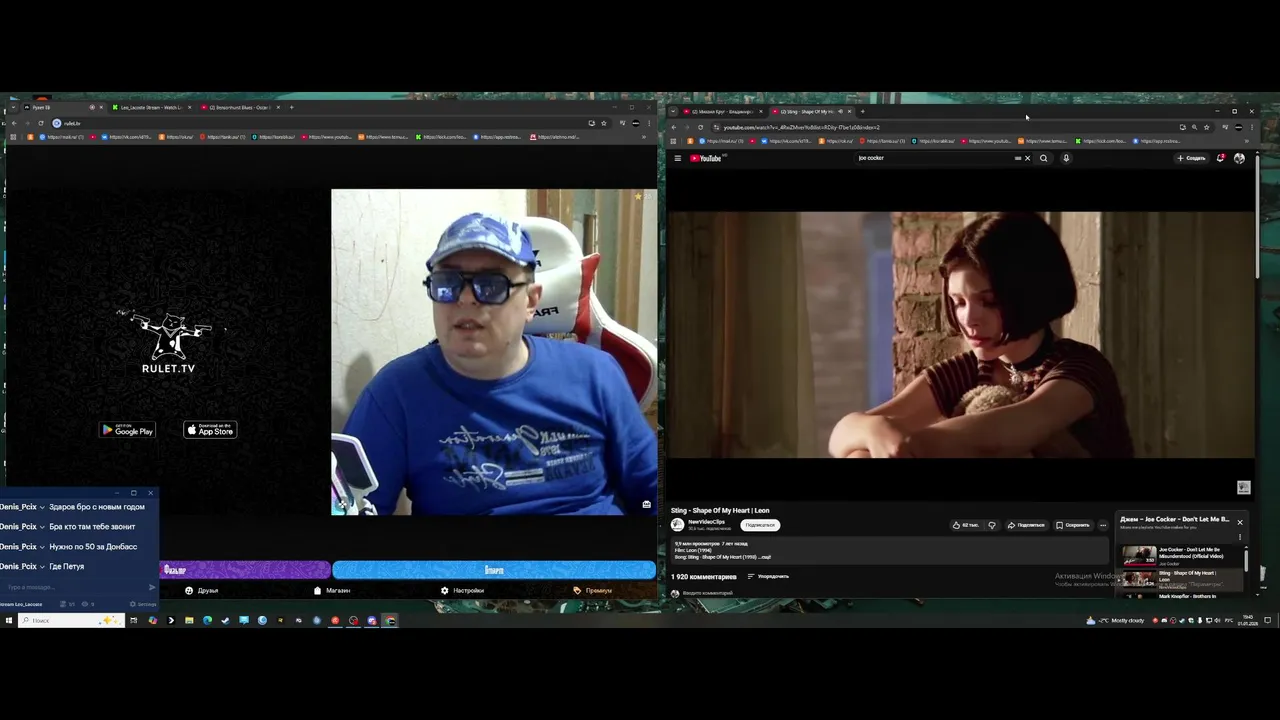Bookmark the YouTube page with star

click(1206, 127)
